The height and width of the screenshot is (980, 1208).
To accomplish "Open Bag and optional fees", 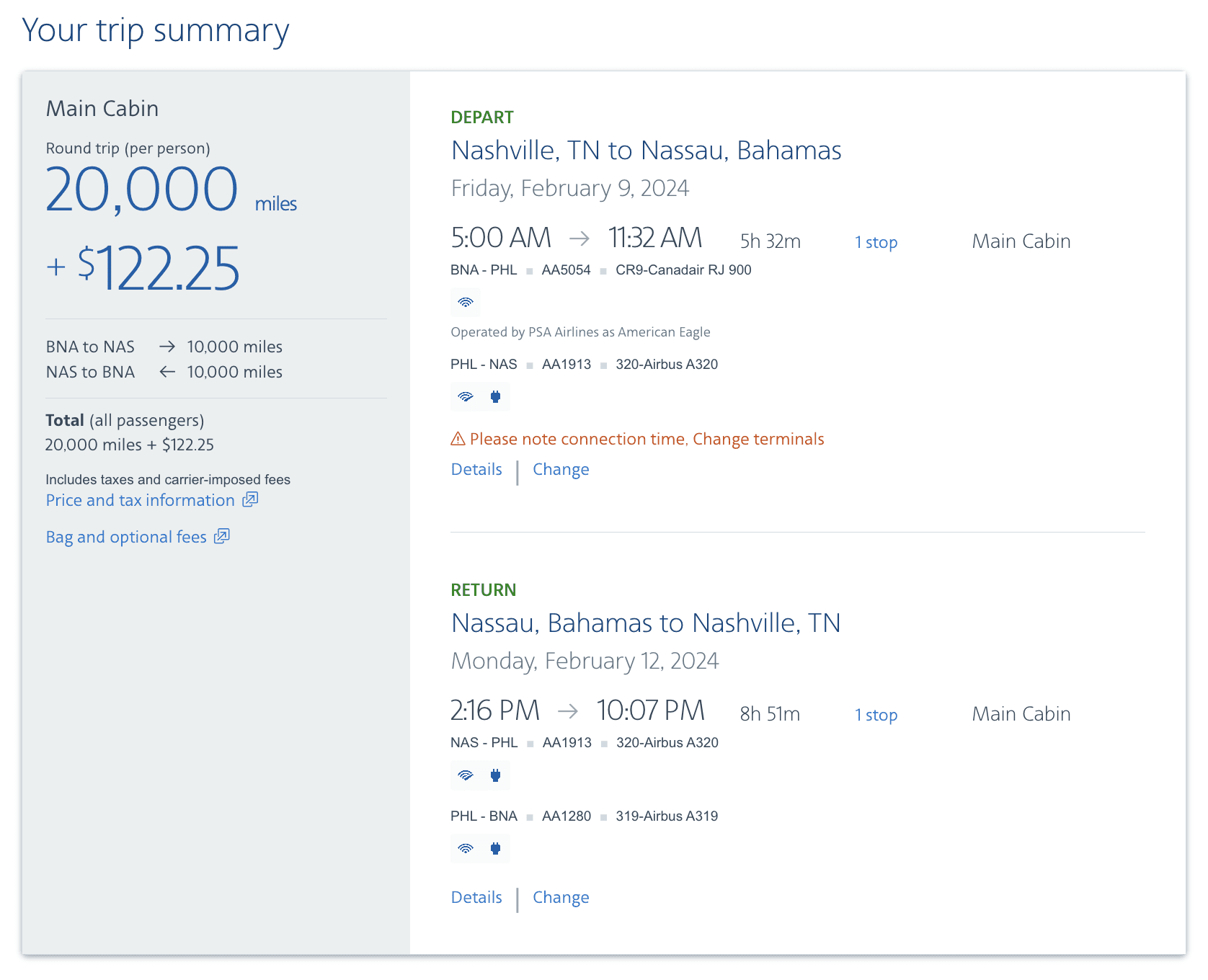I will pos(127,536).
